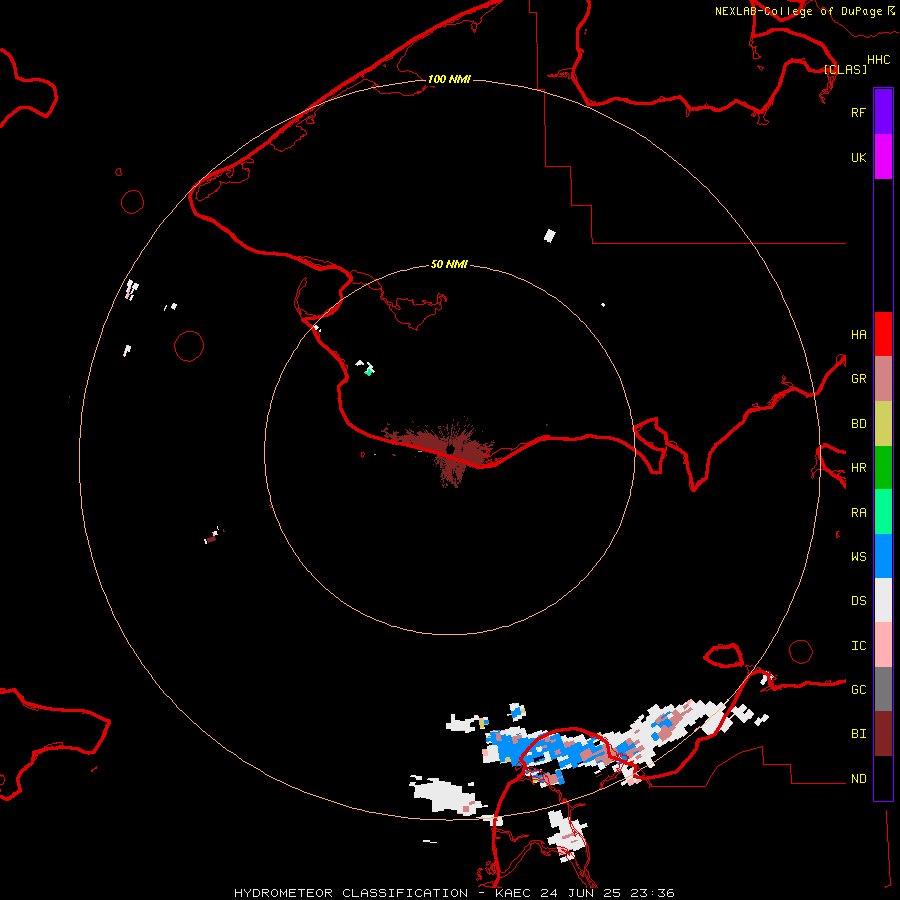The height and width of the screenshot is (900, 900).
Task: Click the 100 NMI range ring label
Action: click(449, 79)
